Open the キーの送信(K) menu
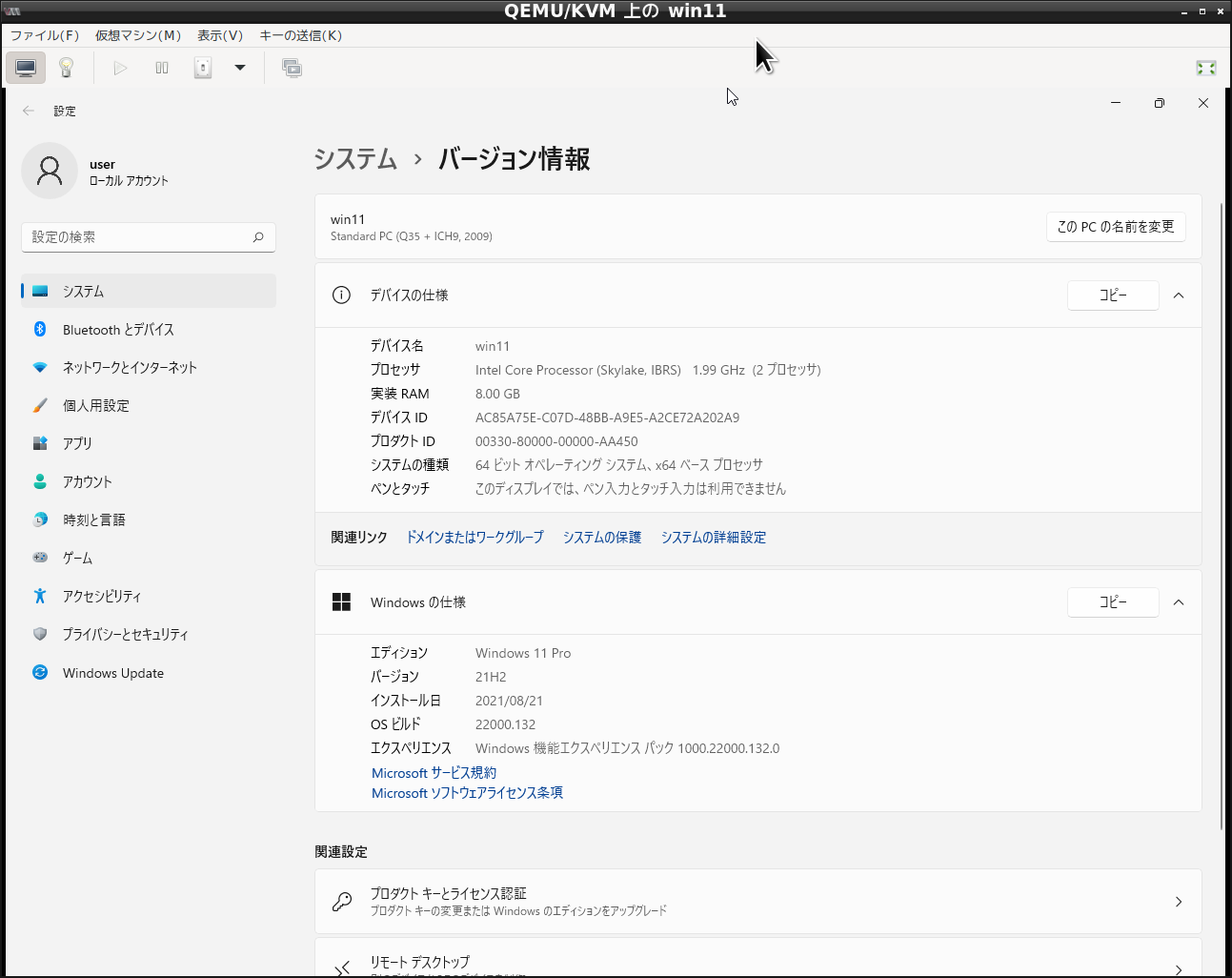The height and width of the screenshot is (978, 1232). tap(301, 35)
